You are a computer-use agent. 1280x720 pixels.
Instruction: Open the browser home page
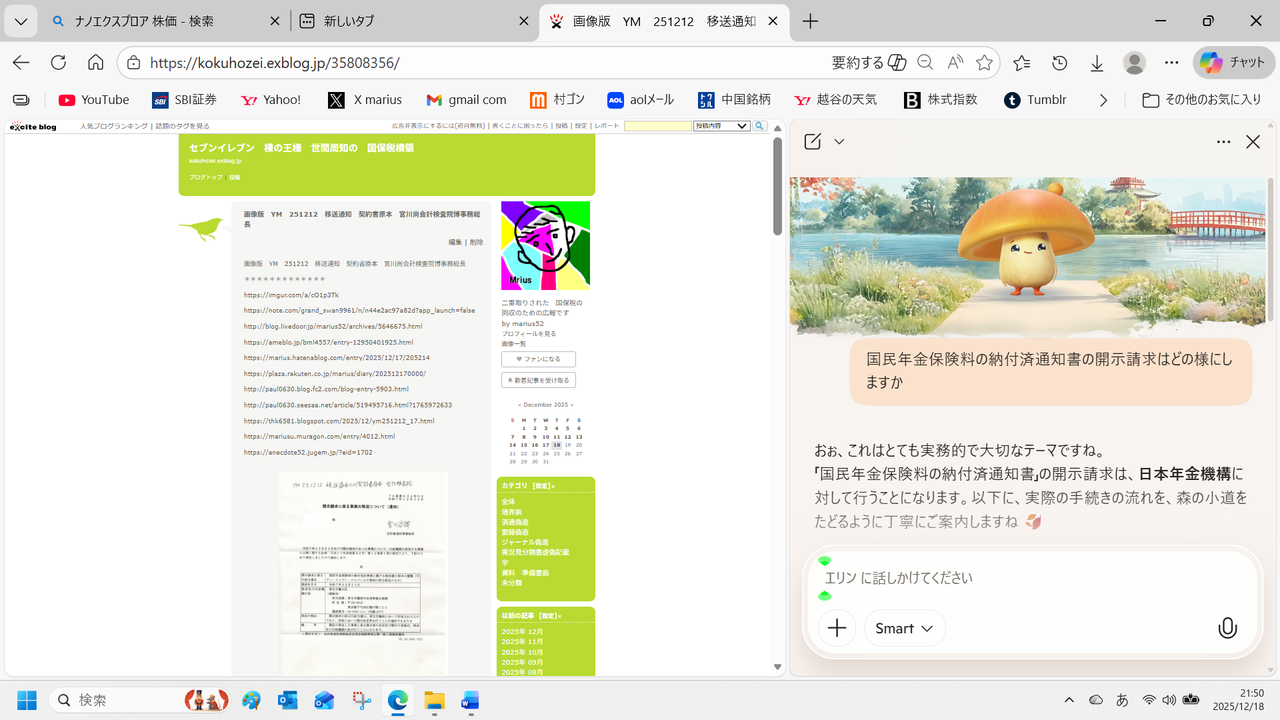(x=96, y=63)
